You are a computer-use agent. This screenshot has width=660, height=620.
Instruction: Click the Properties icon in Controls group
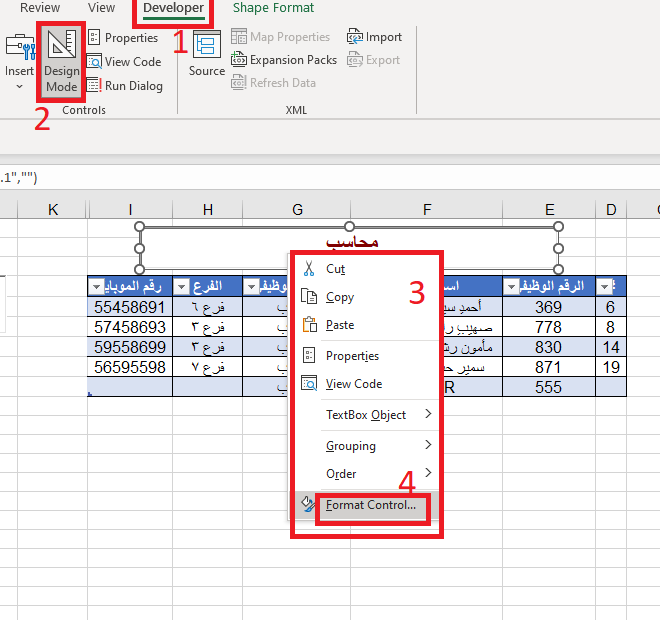94,37
